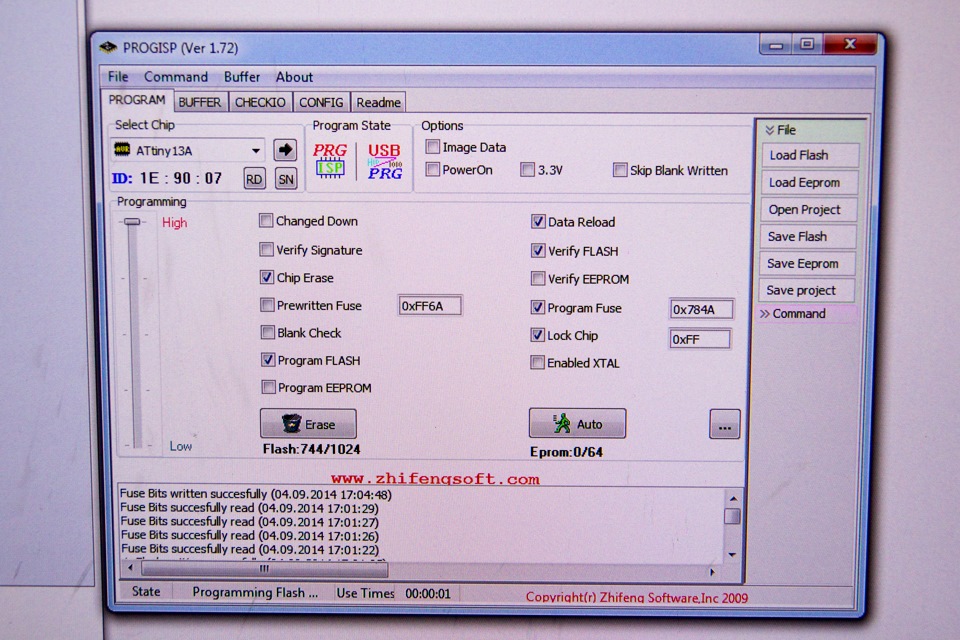Enable the Image Data checkbox
The image size is (960, 640).
(x=432, y=146)
